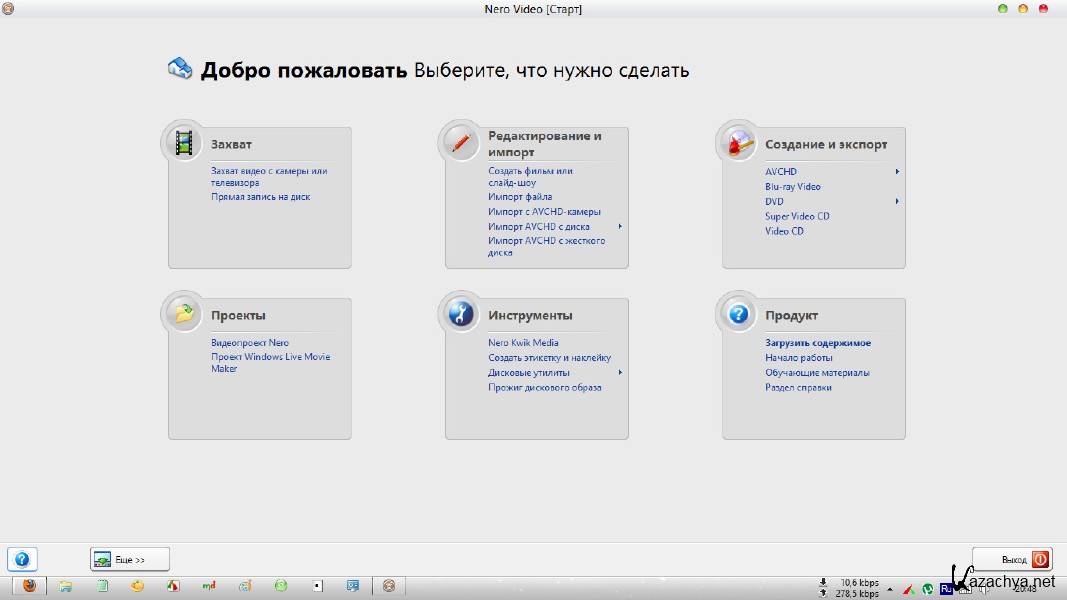
Task: Click the blue Tools section icon
Action: coord(460,315)
